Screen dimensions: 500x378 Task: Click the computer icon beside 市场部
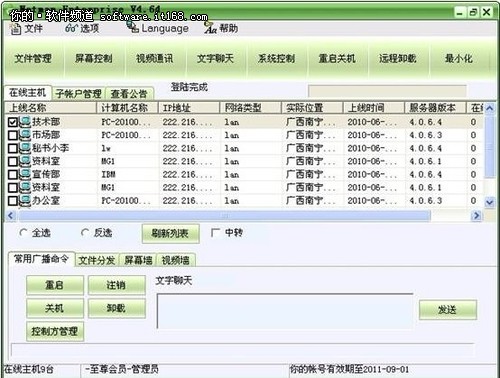tap(25, 135)
